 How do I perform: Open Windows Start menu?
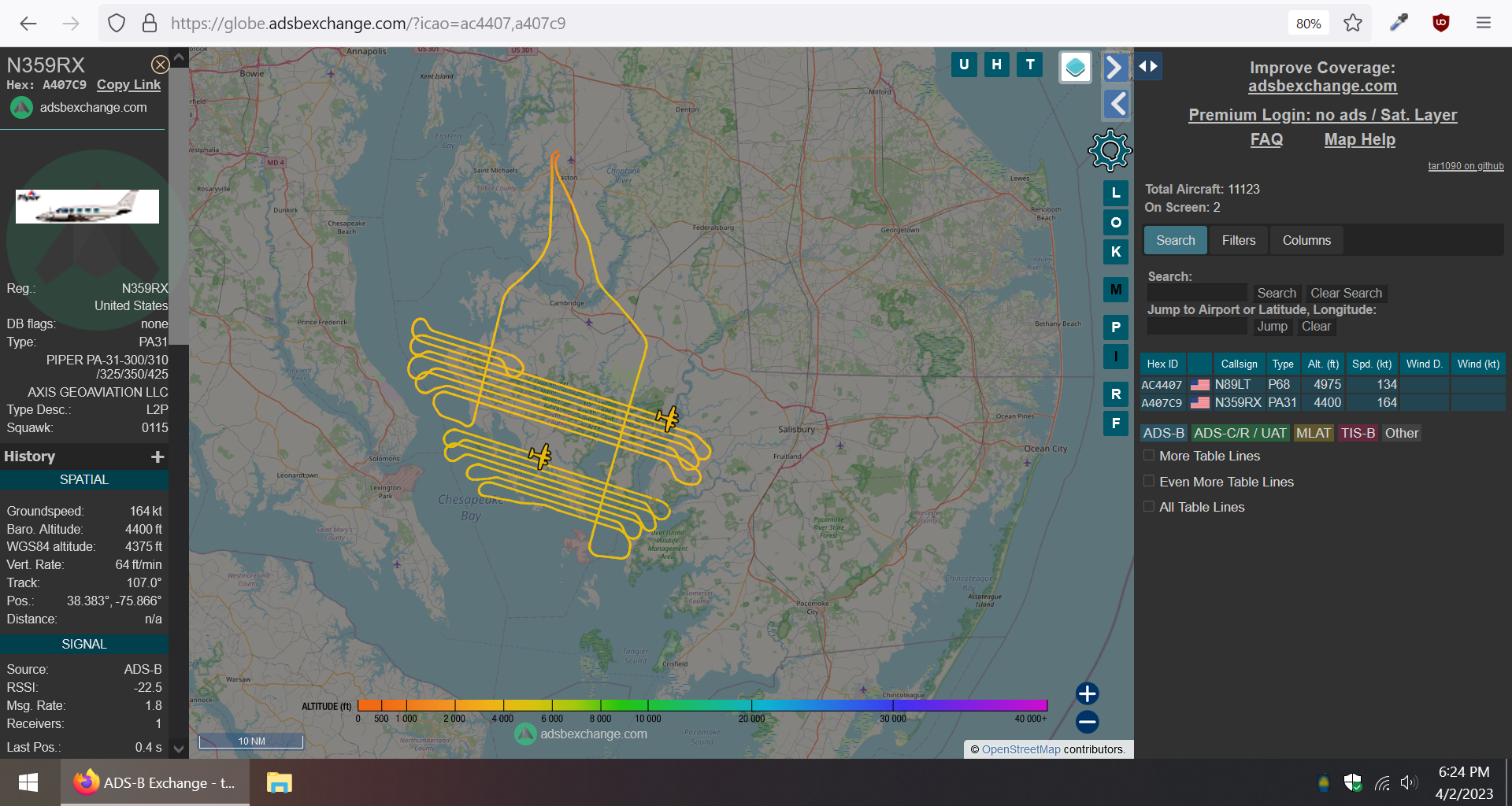(x=28, y=782)
